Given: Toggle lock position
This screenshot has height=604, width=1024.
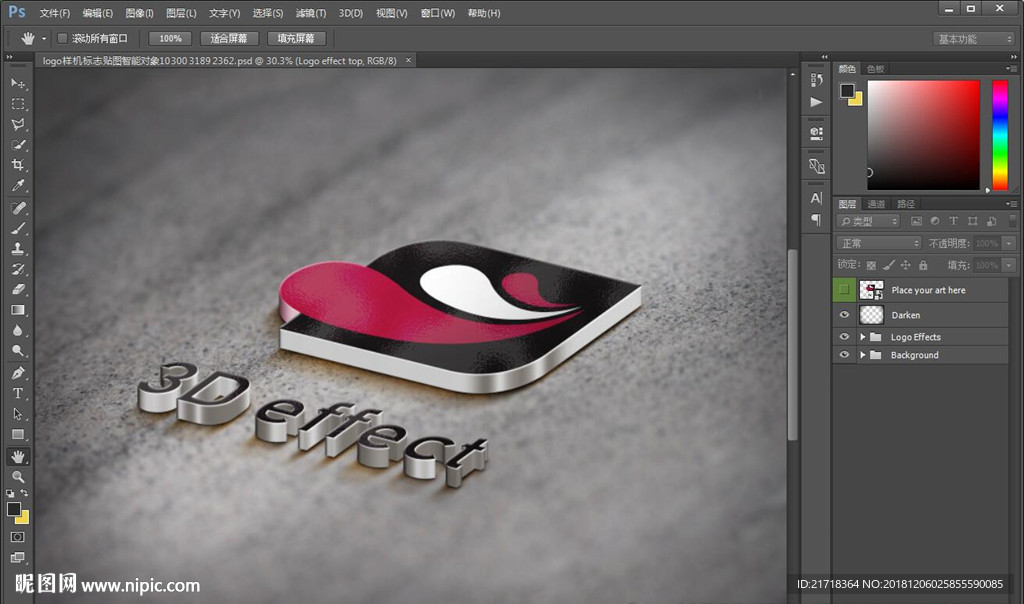Looking at the screenshot, I should click(x=905, y=265).
